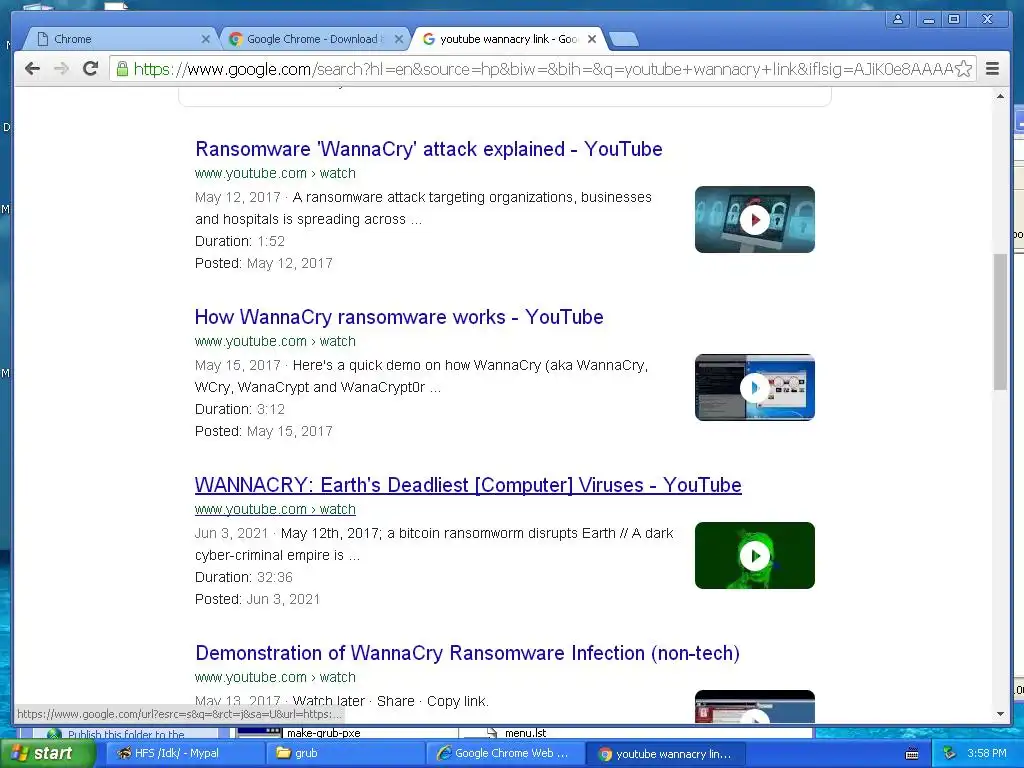Open a new tab with the new-tab button
The height and width of the screenshot is (768, 1024).
[624, 40]
